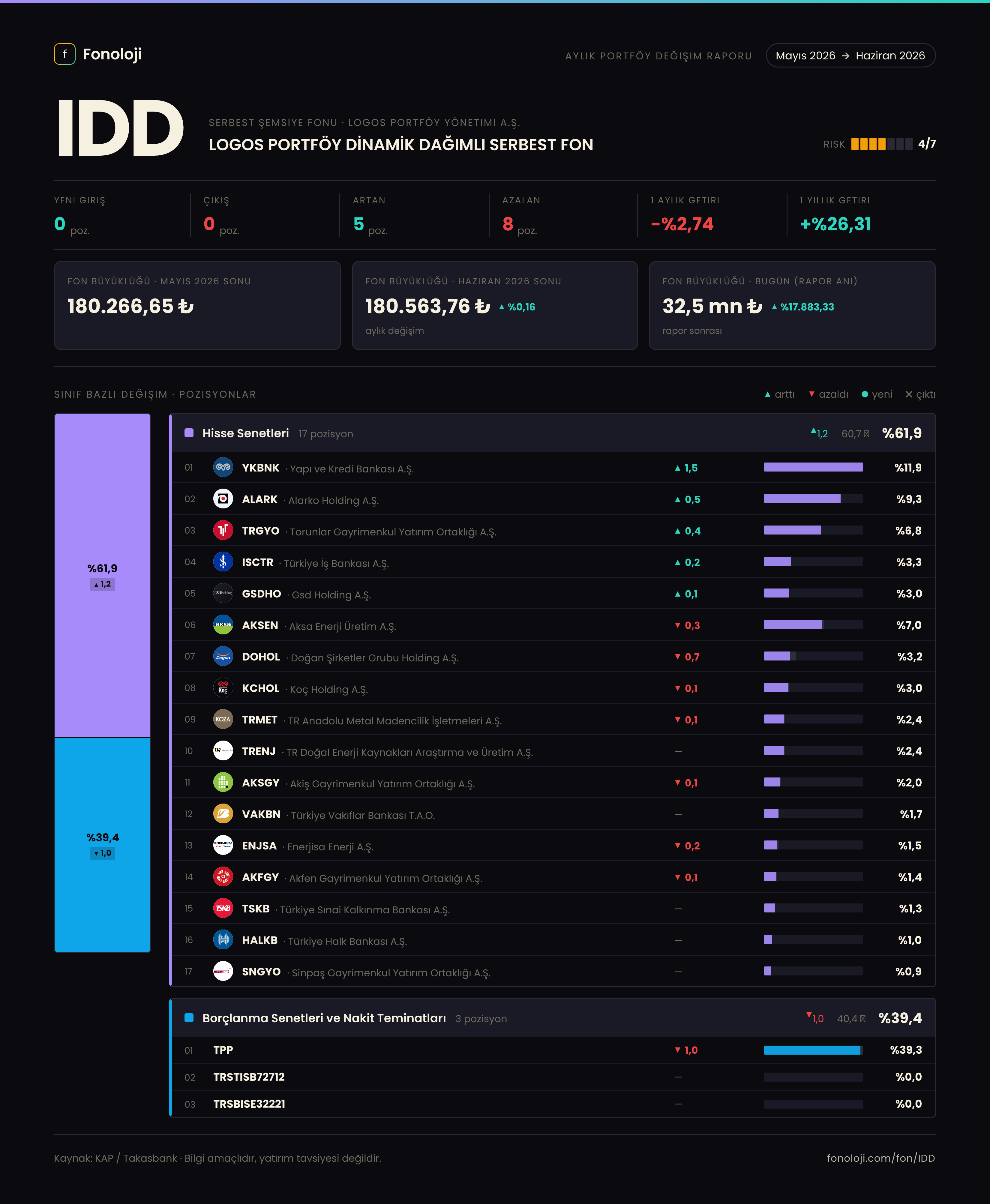Click the ISCTR bank logo

pyautogui.click(x=223, y=562)
